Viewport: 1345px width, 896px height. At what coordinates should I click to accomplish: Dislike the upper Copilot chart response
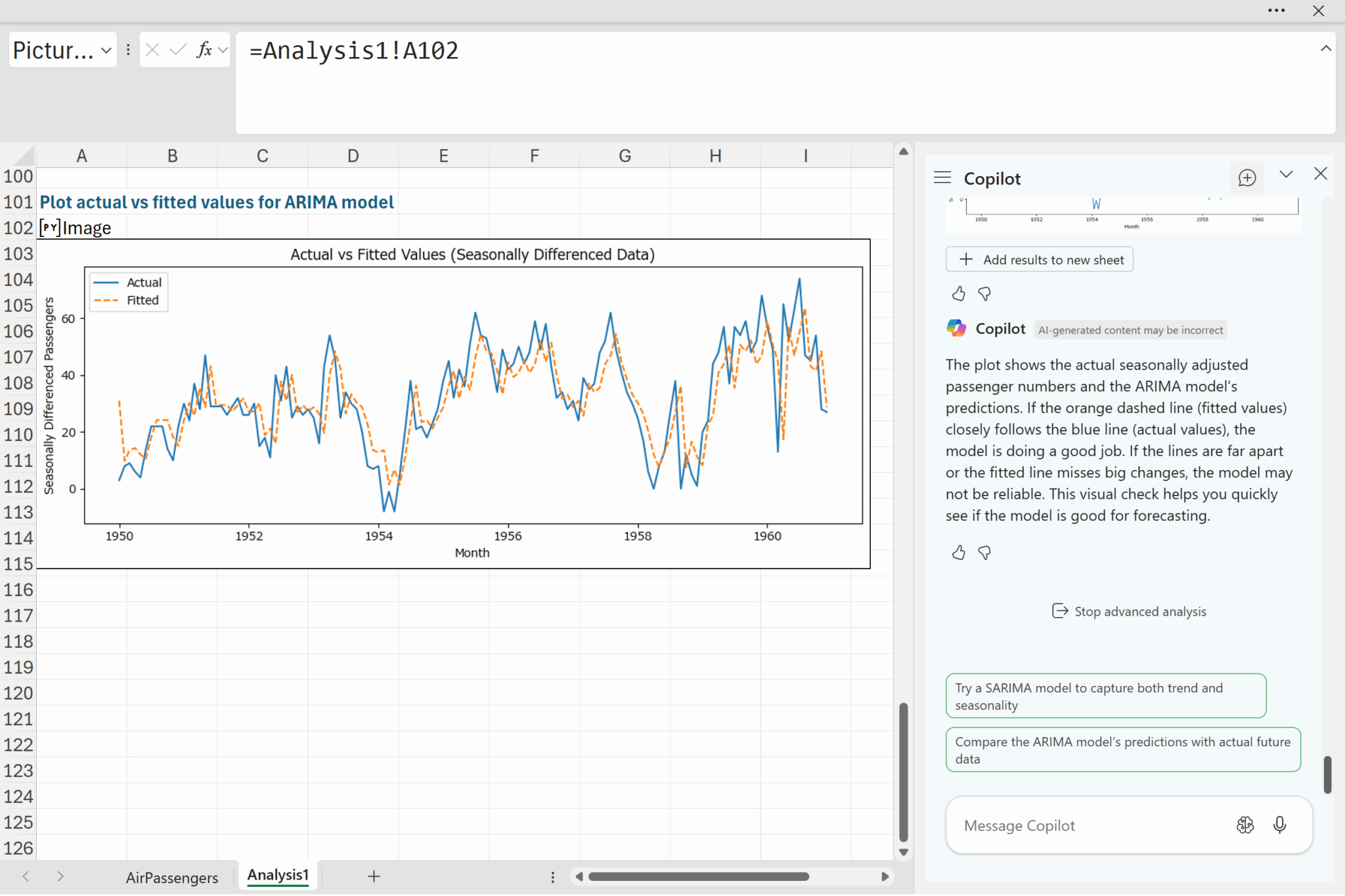pos(984,293)
